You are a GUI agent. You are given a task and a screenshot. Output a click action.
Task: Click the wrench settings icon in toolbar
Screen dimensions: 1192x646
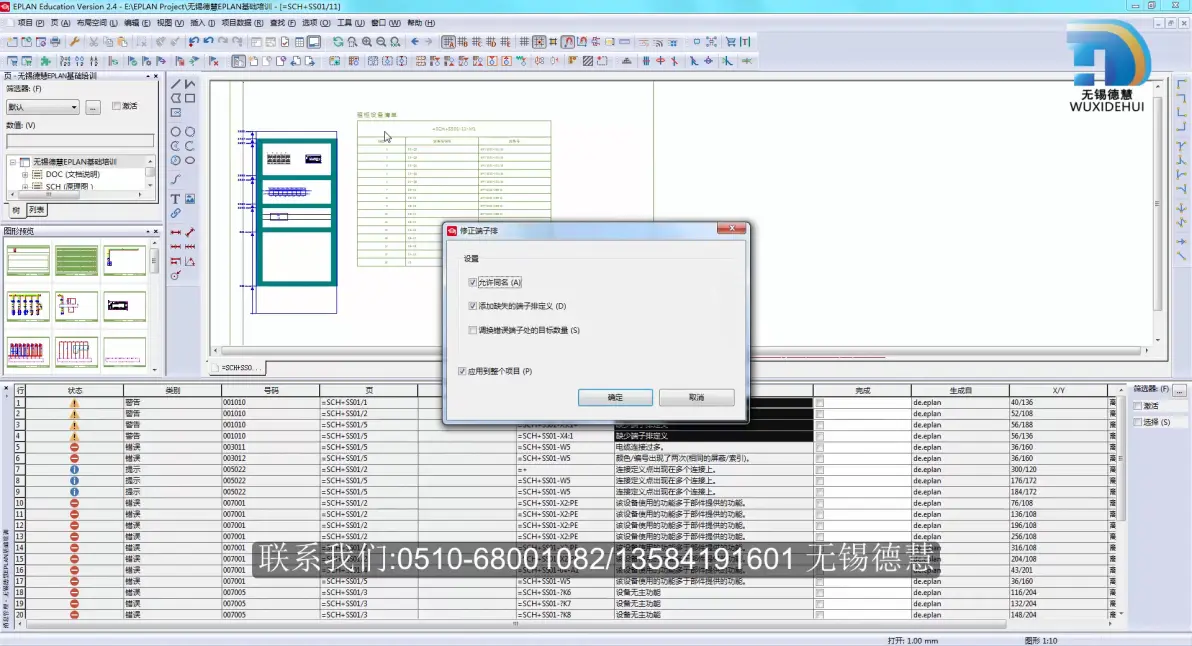pyautogui.click(x=74, y=42)
